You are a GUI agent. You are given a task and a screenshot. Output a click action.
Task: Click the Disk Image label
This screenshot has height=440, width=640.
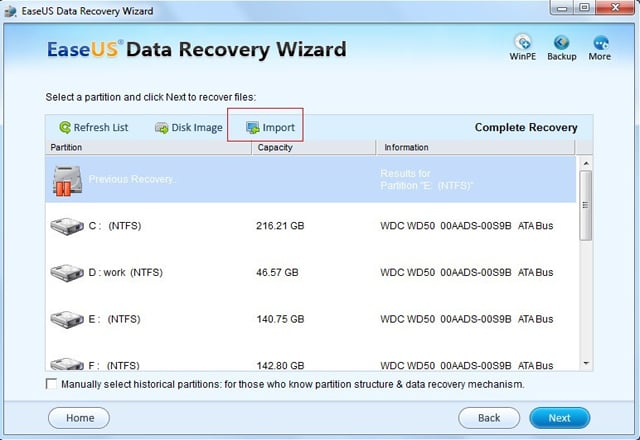coord(197,128)
